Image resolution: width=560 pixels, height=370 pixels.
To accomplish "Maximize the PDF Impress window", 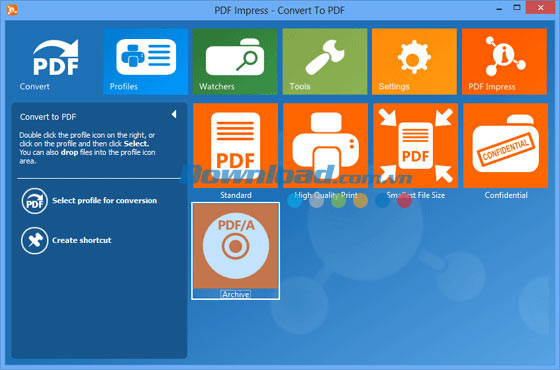I will [x=517, y=8].
